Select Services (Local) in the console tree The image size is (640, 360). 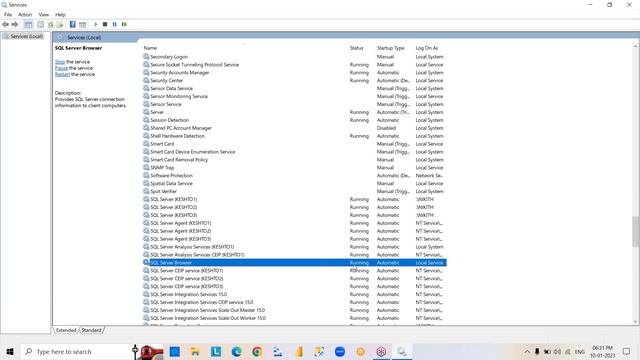click(27, 36)
